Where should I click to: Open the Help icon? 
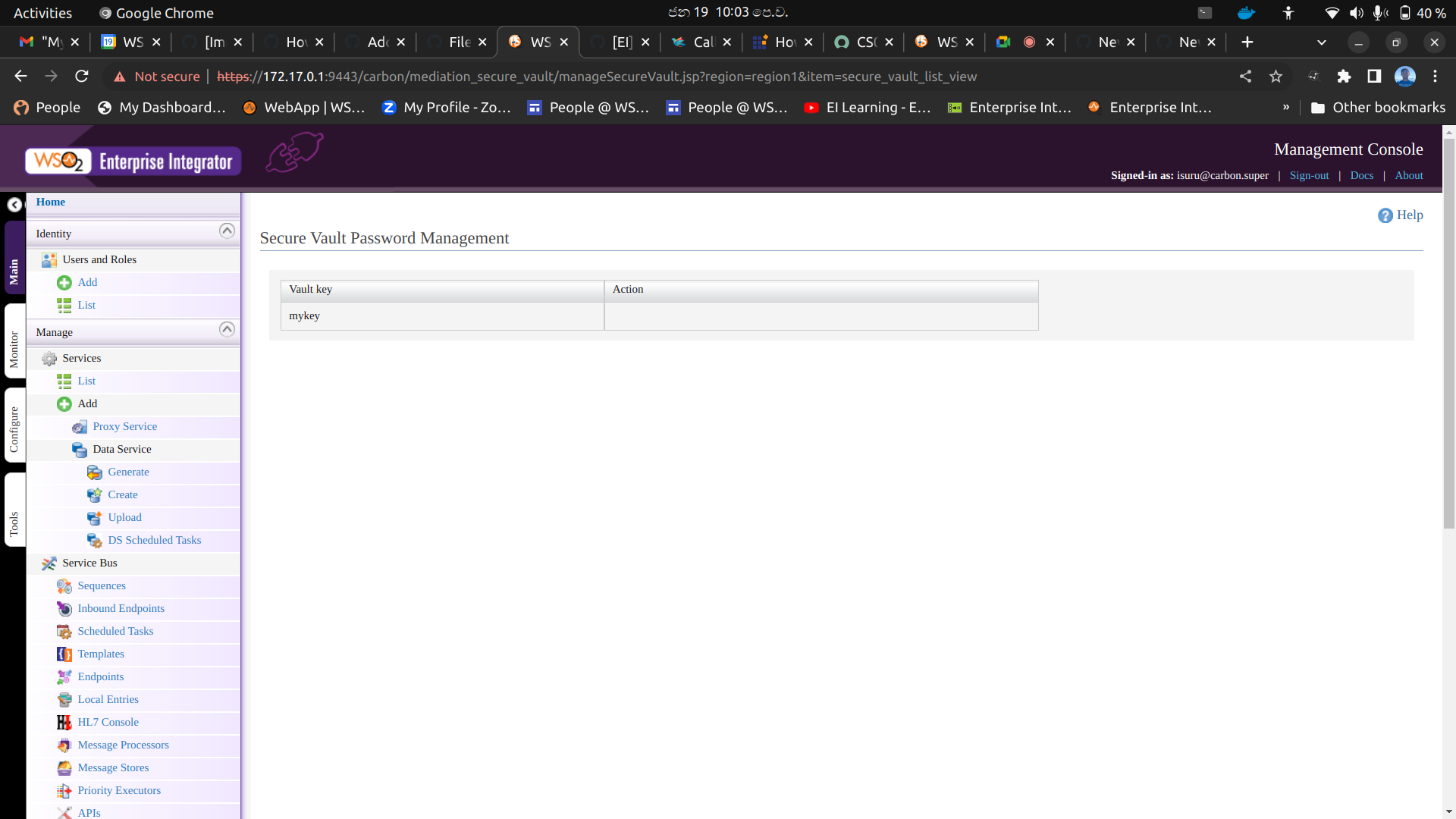coord(1385,215)
